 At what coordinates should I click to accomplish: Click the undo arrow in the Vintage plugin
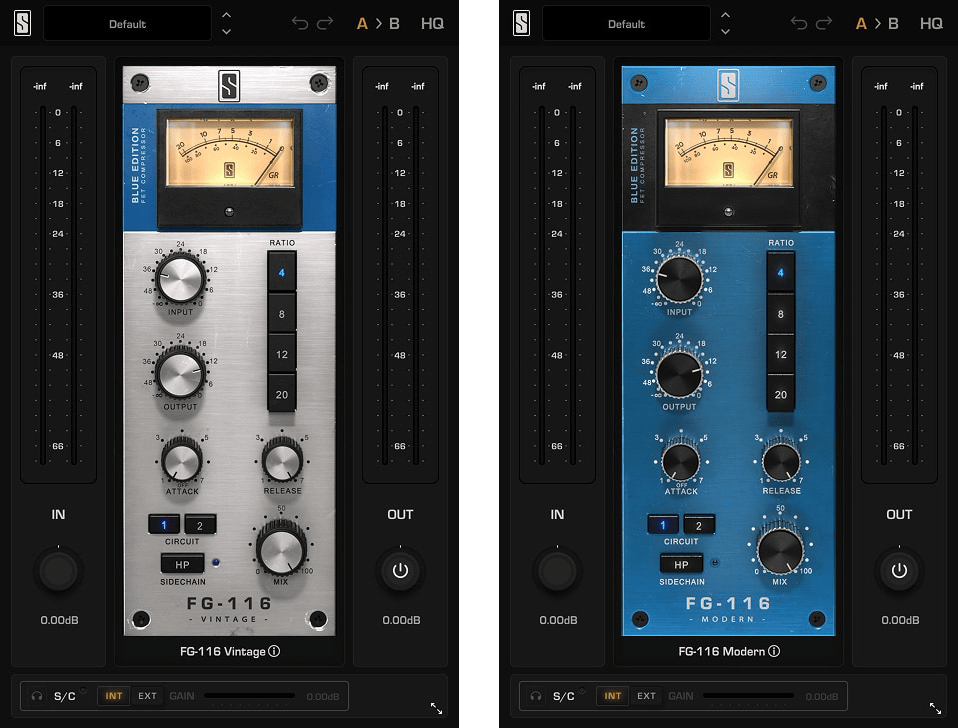[x=300, y=23]
